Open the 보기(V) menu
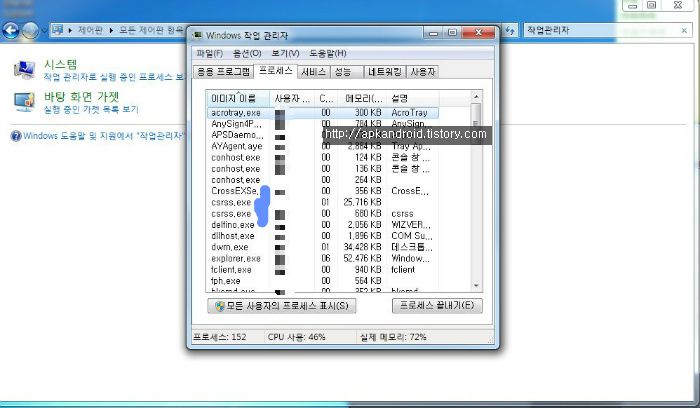Viewport: 700px width, 408px height. 285,53
